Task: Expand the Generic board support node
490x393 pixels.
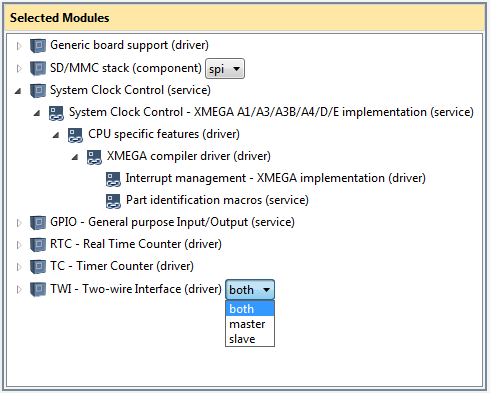Action: pos(19,46)
